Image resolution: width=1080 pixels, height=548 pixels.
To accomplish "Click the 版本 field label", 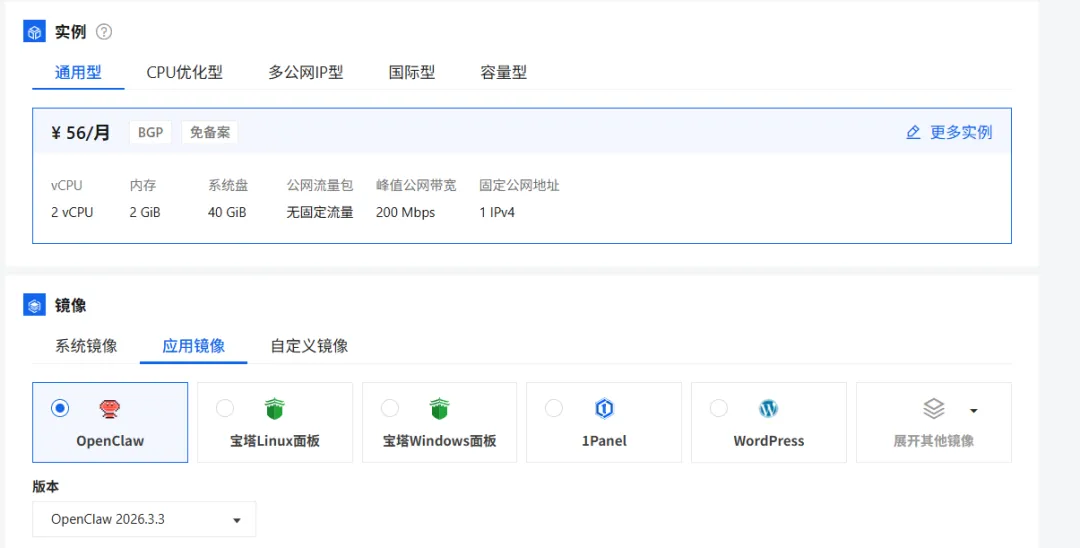I will [x=45, y=486].
